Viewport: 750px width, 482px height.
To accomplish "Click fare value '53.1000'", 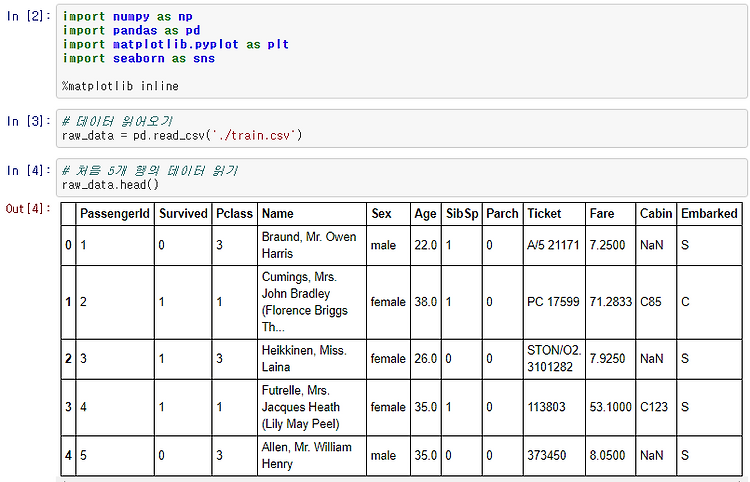I will [x=610, y=407].
